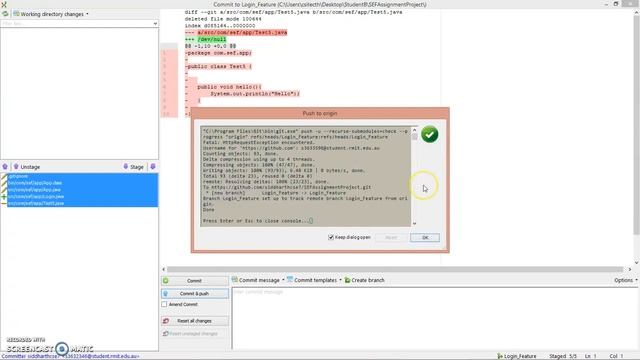Restore down the Commit window
Viewport: 640px width, 360px height.
coord(616,4)
